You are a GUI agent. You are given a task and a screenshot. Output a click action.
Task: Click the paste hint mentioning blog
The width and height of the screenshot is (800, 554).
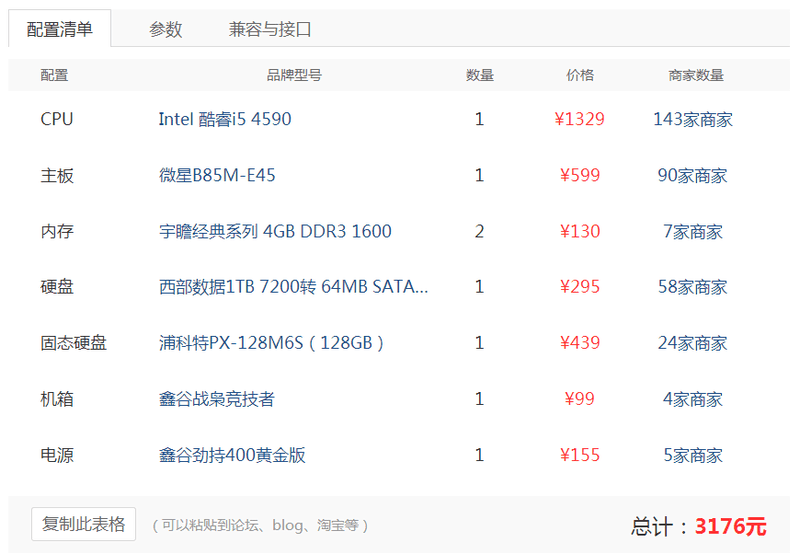click(260, 525)
